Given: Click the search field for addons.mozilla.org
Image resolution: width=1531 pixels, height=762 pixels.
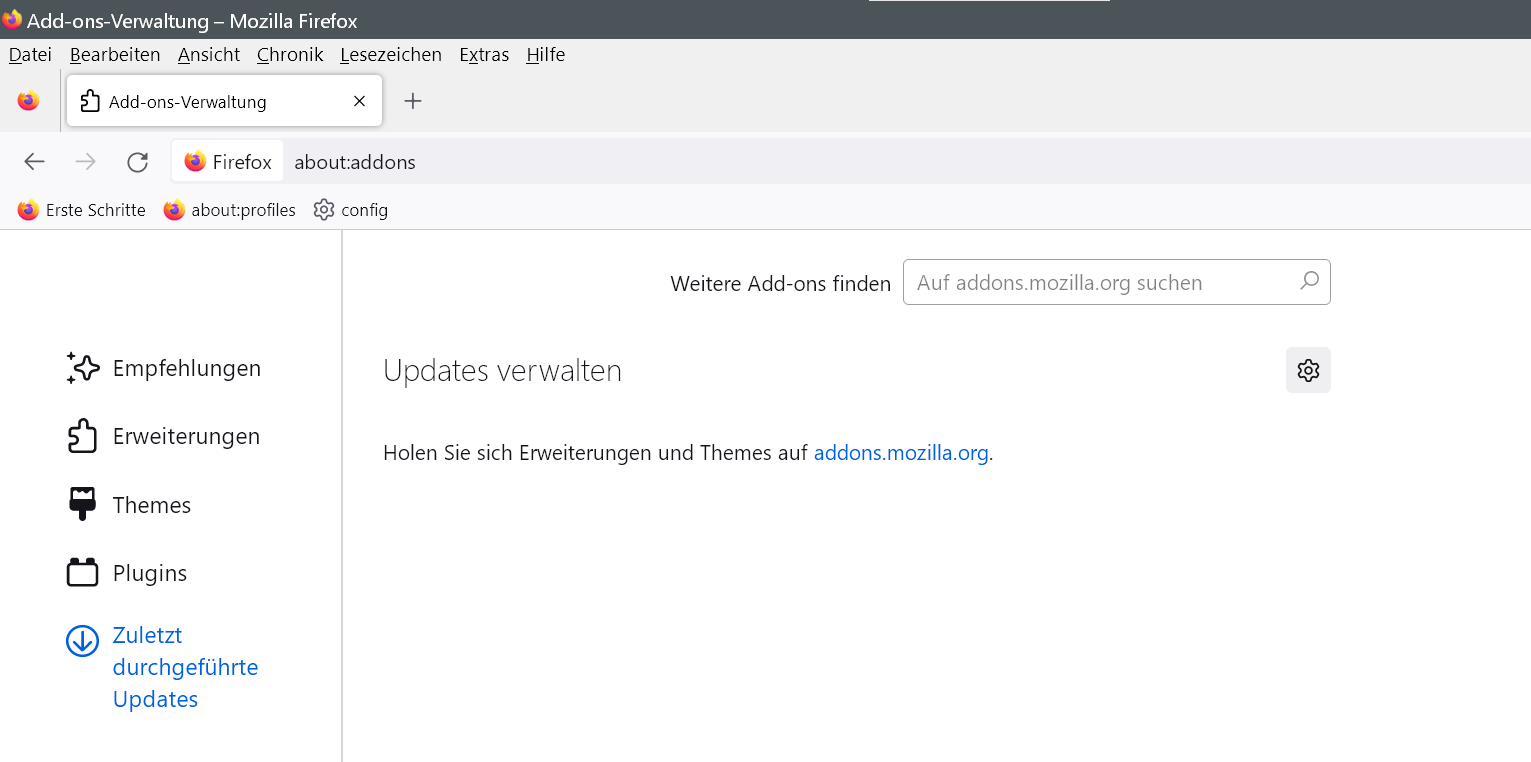Looking at the screenshot, I should 1116,282.
